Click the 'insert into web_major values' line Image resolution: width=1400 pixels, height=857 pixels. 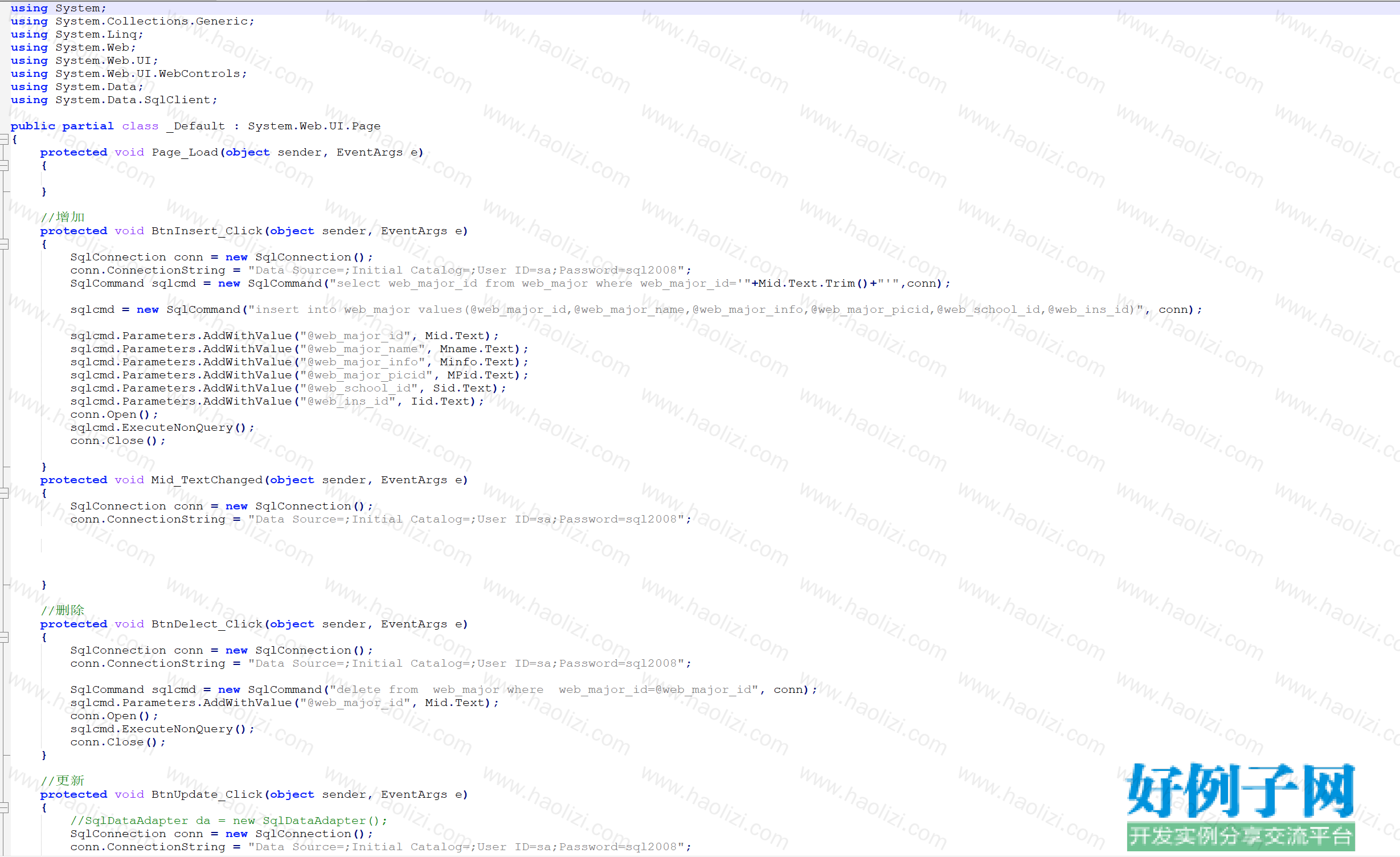636,309
